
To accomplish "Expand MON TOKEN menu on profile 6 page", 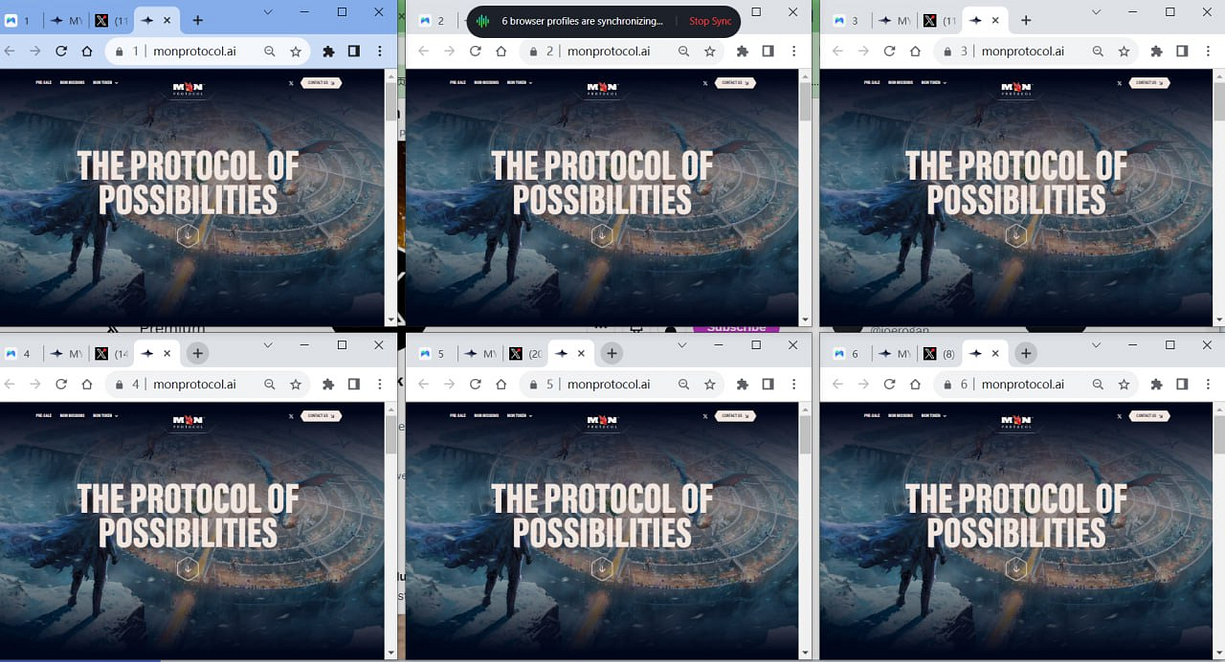I will pos(933,416).
